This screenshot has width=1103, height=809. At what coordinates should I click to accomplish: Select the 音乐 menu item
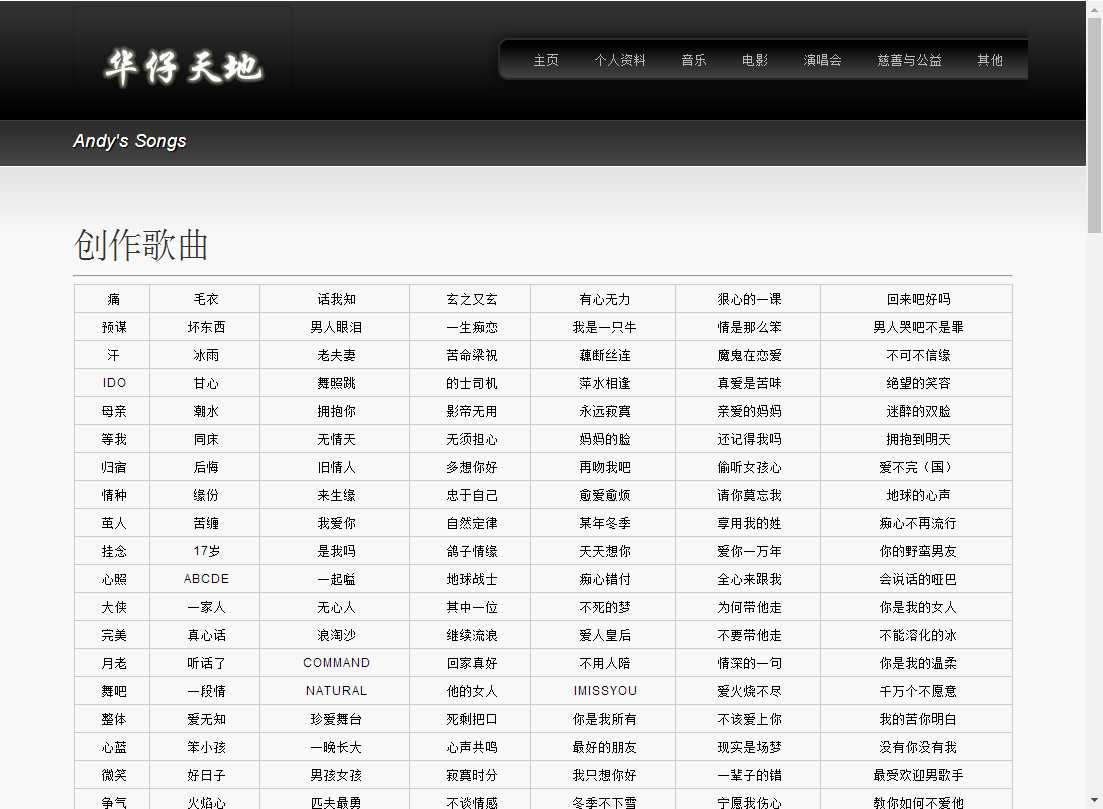click(x=694, y=60)
